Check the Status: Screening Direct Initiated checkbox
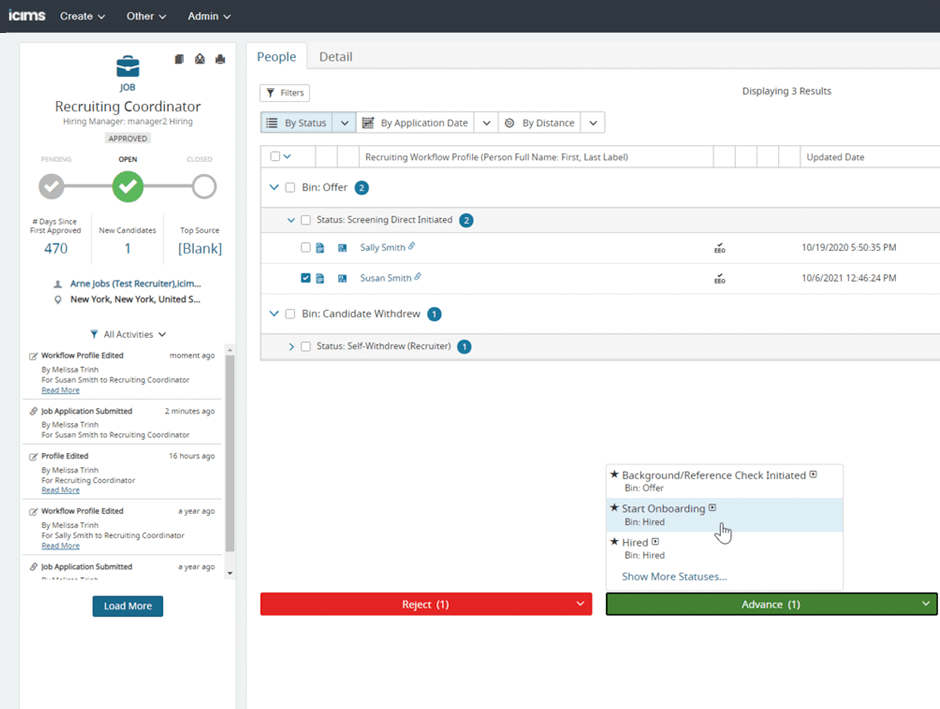 (x=306, y=220)
